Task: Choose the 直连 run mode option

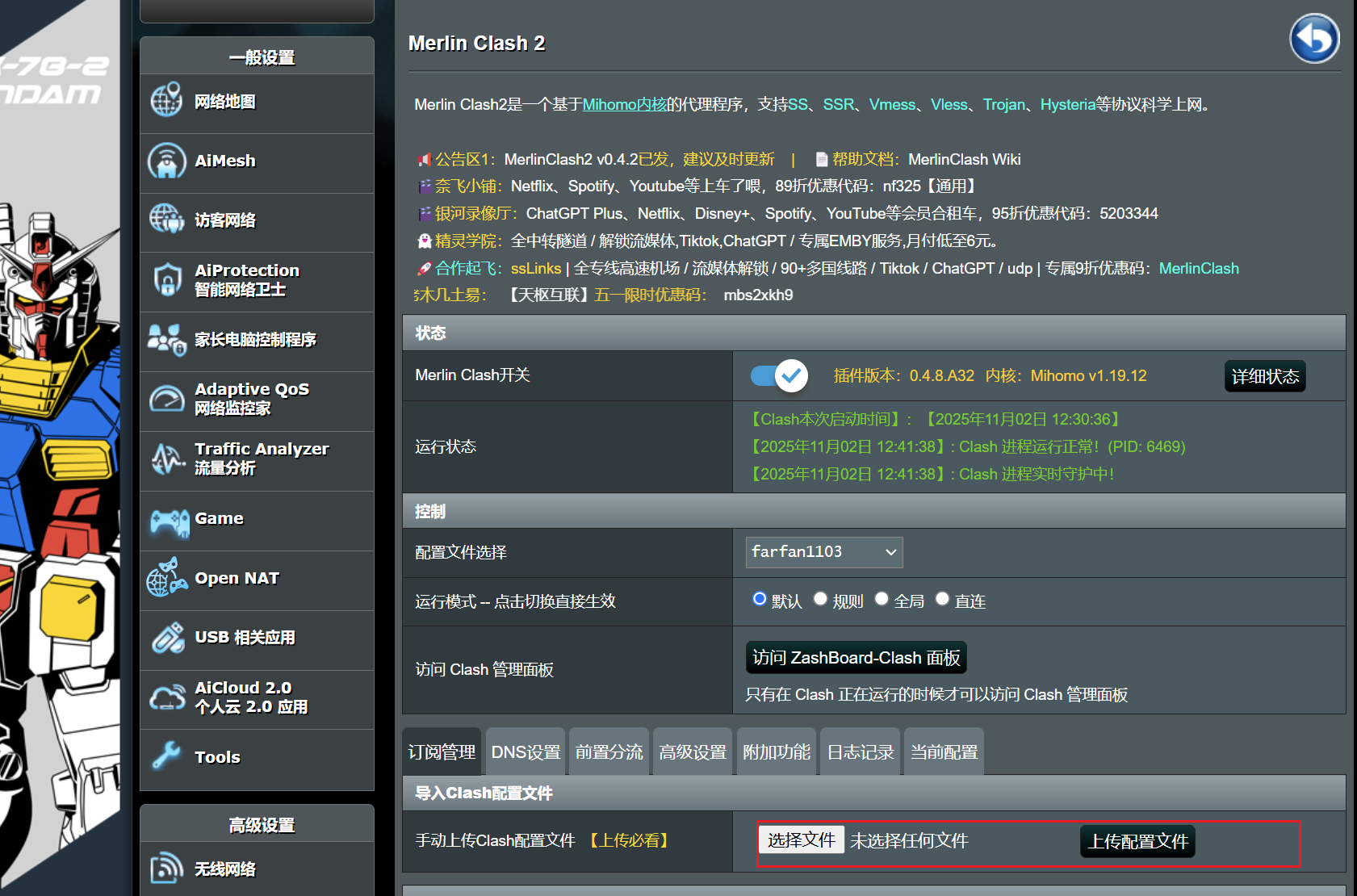Action: coord(942,599)
